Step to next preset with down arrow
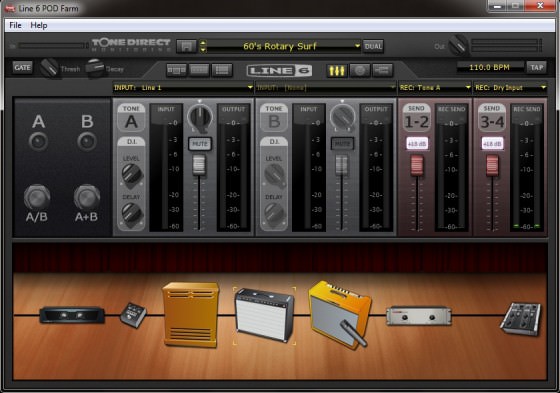This screenshot has width=560, height=393. (x=203, y=50)
